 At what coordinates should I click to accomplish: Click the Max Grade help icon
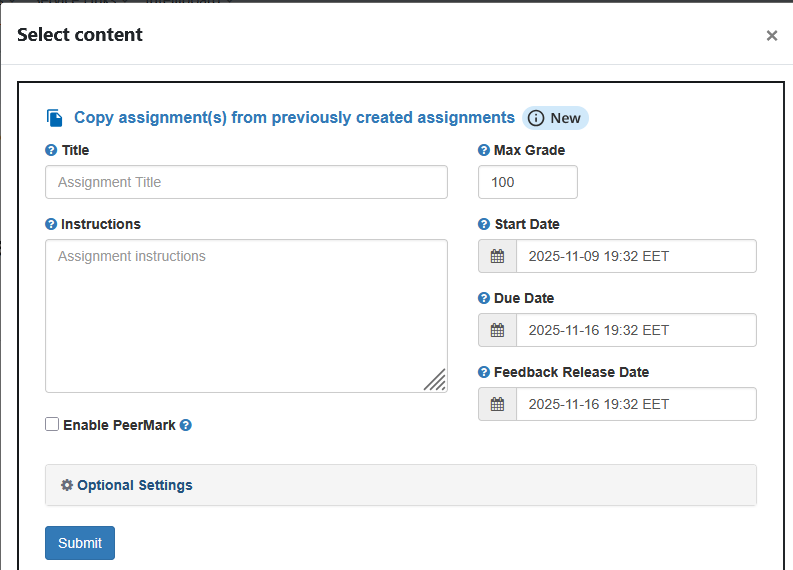pyautogui.click(x=484, y=150)
